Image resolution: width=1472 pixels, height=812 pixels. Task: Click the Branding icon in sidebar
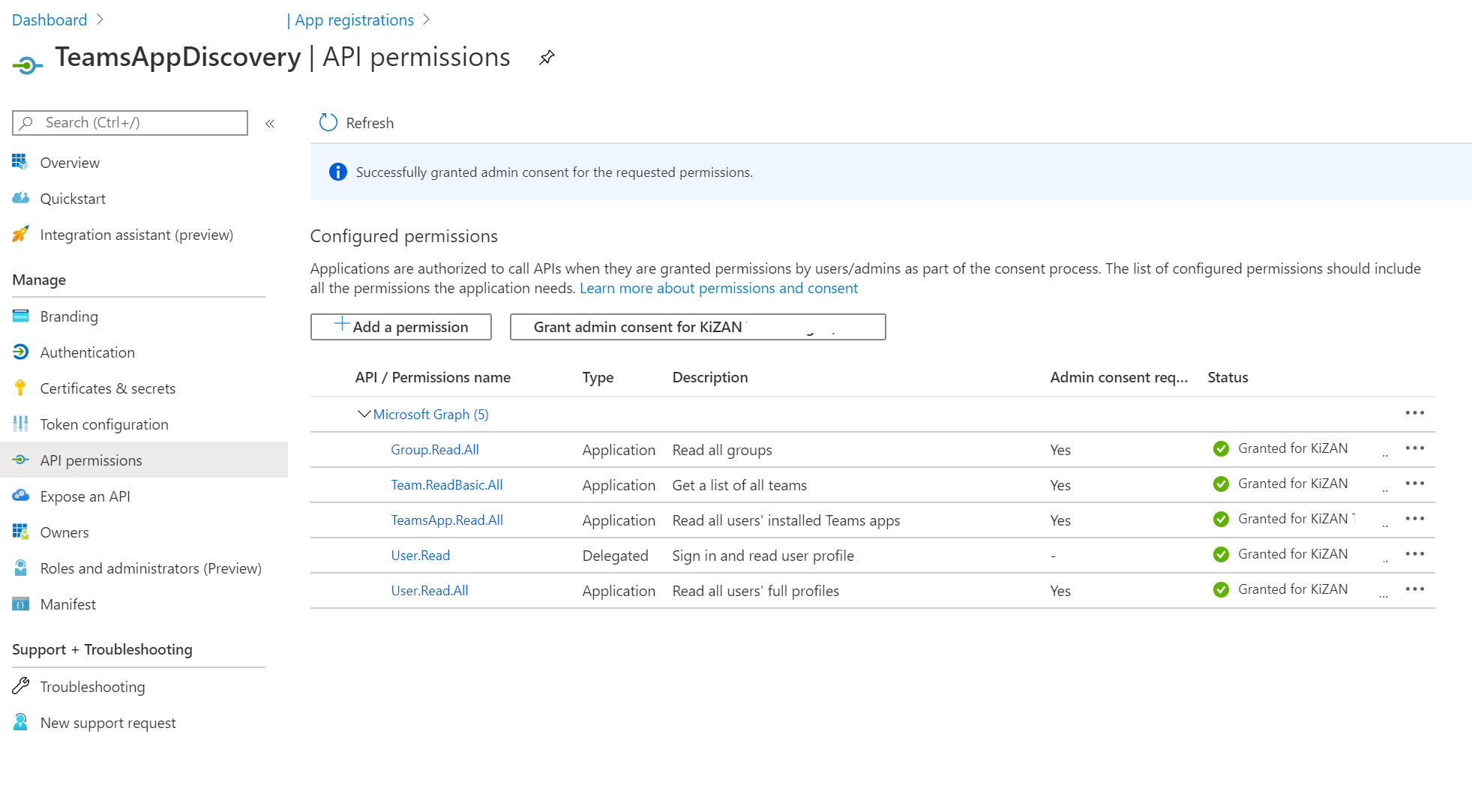point(20,316)
